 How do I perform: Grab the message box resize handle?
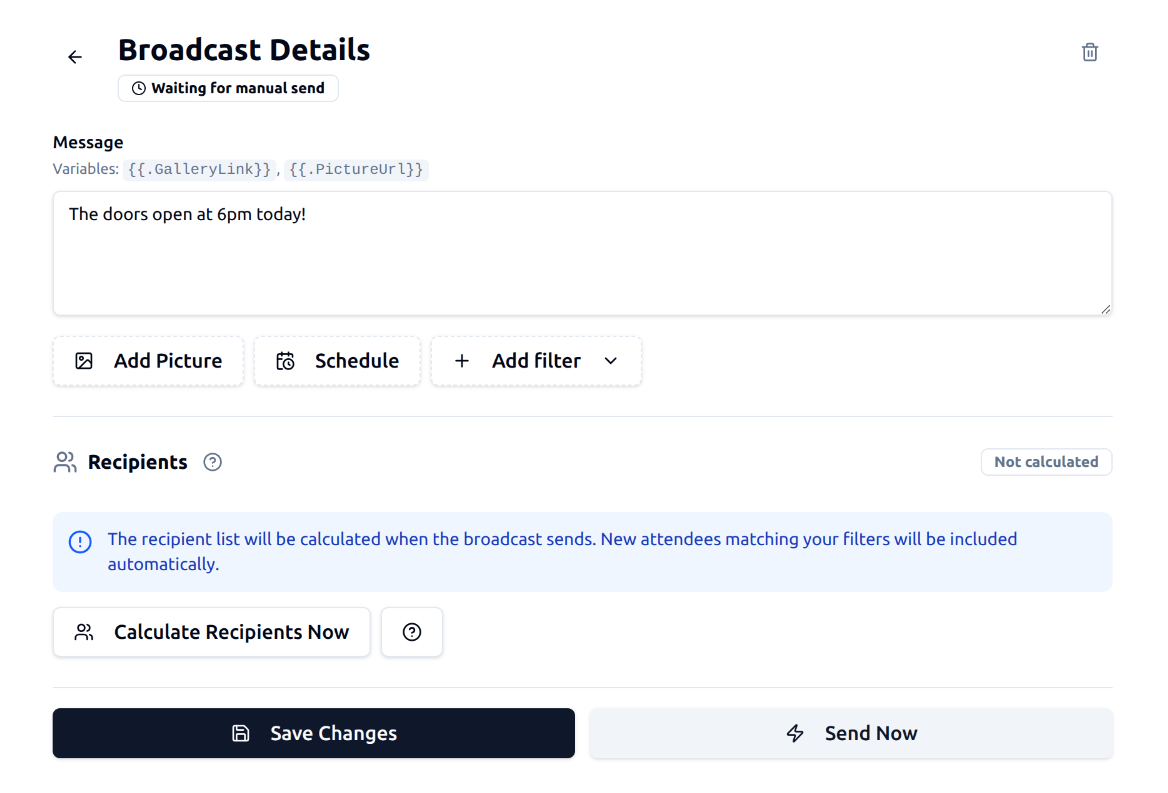click(1105, 309)
